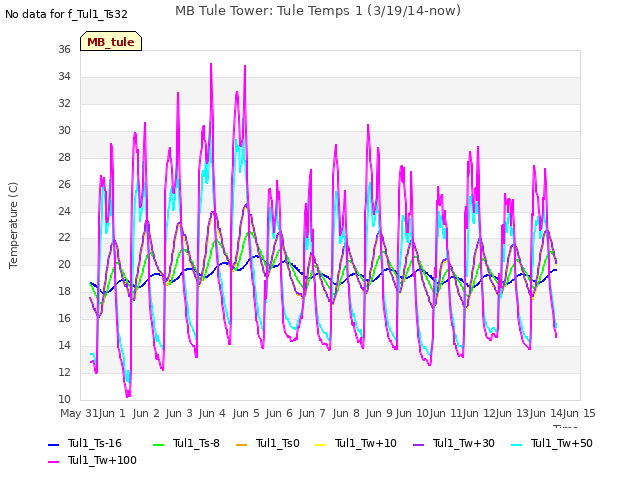Click the Jun 1 x-axis tick label
Image resolution: width=640 pixels, height=480 pixels.
click(x=112, y=413)
